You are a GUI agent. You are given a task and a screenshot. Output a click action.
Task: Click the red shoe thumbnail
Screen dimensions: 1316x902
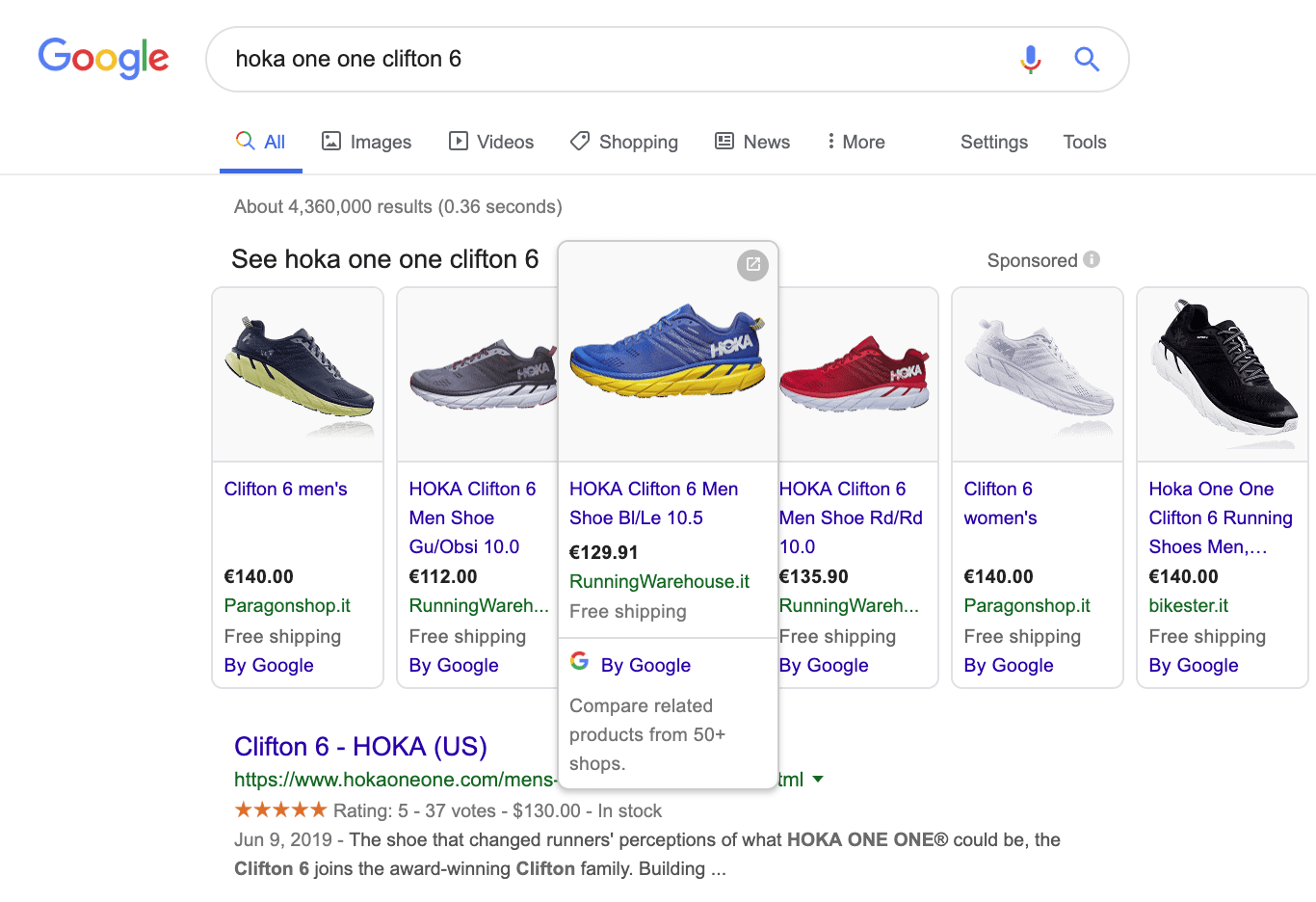(857, 374)
